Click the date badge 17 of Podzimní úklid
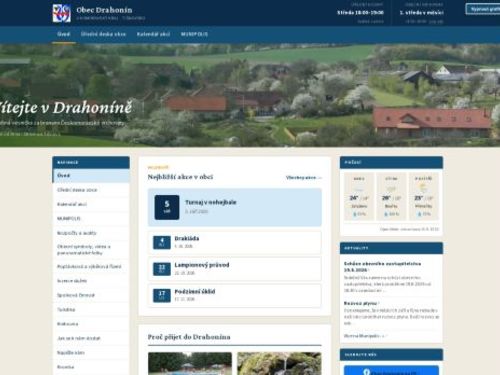Image resolution: width=500 pixels, height=375 pixels. (x=162, y=295)
